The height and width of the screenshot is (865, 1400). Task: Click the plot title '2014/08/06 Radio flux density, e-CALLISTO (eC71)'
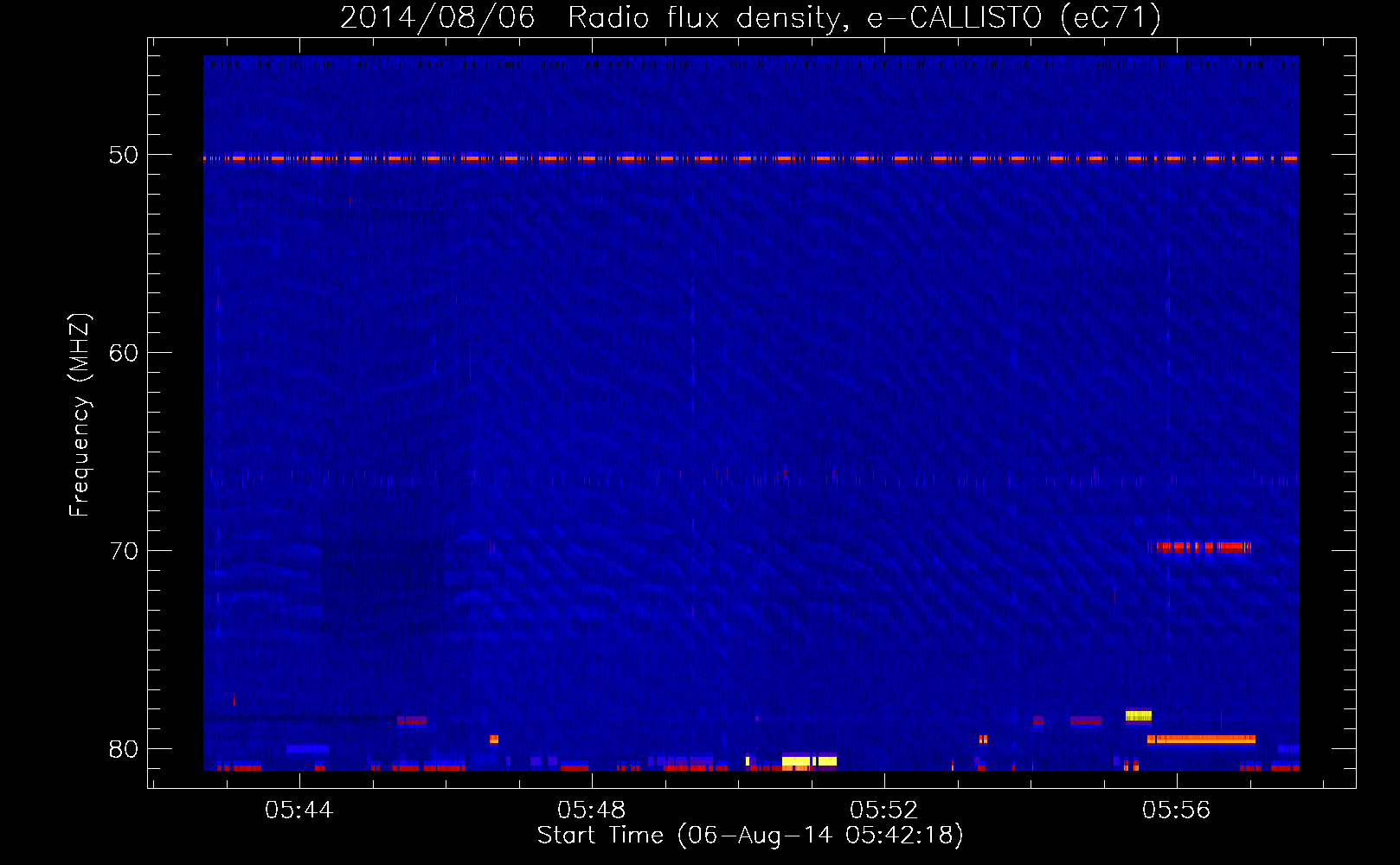click(x=750, y=17)
